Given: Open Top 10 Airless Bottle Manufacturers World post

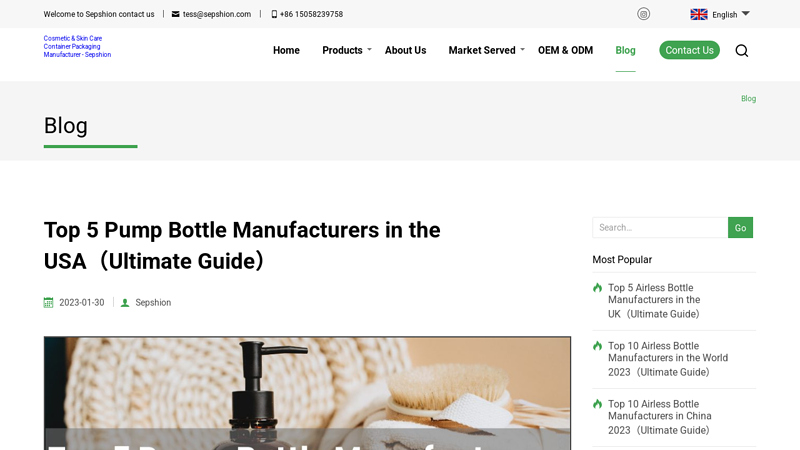Looking at the screenshot, I should (668, 359).
